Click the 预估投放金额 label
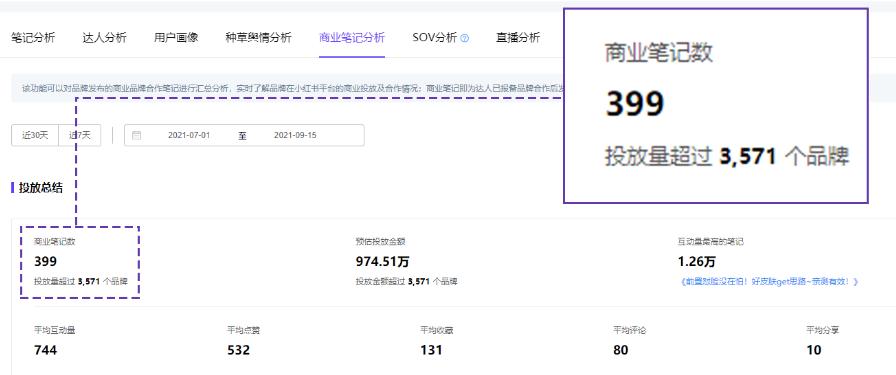This screenshot has width=896, height=375. (381, 242)
